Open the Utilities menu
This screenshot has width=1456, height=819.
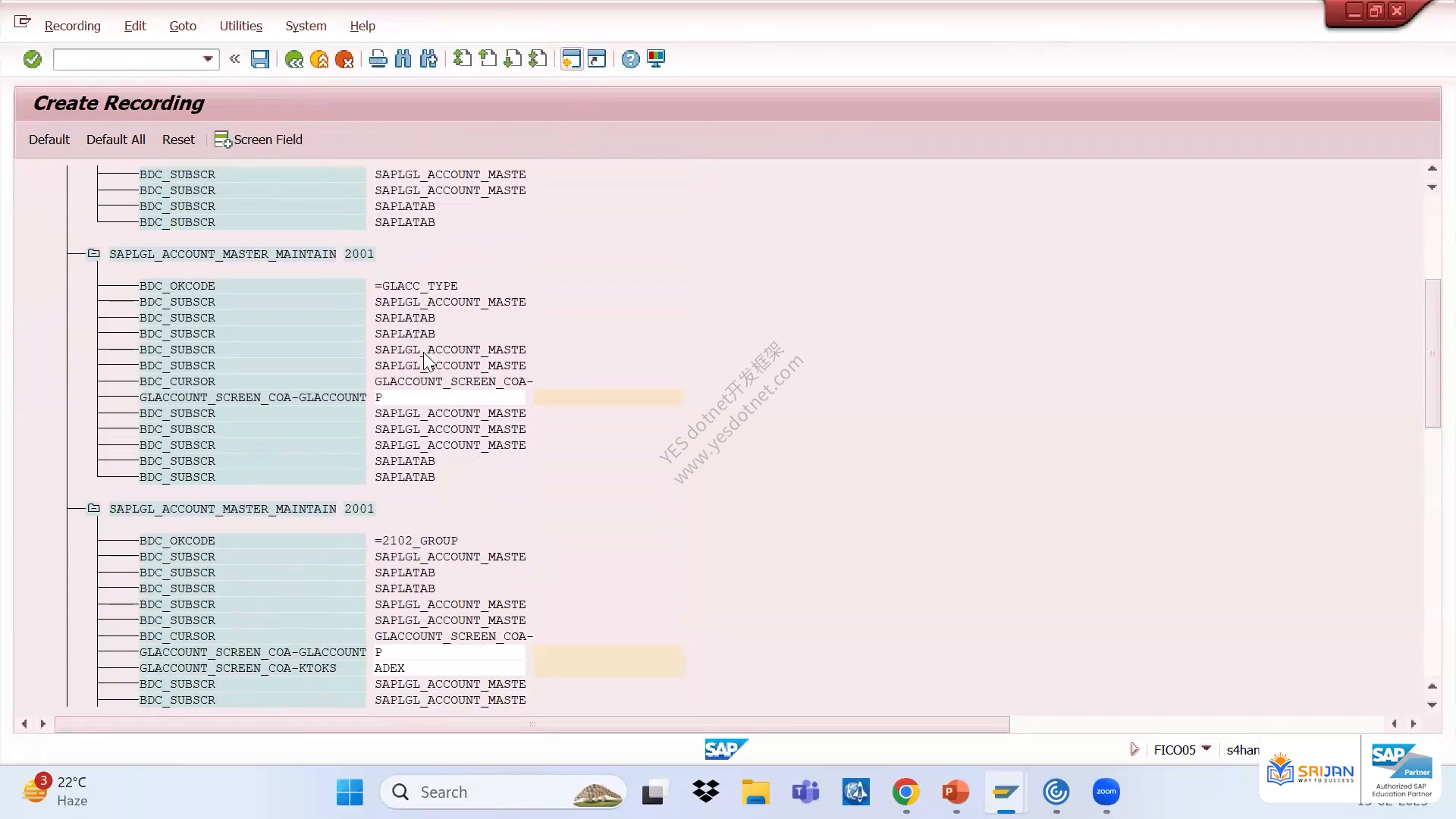[x=240, y=26]
